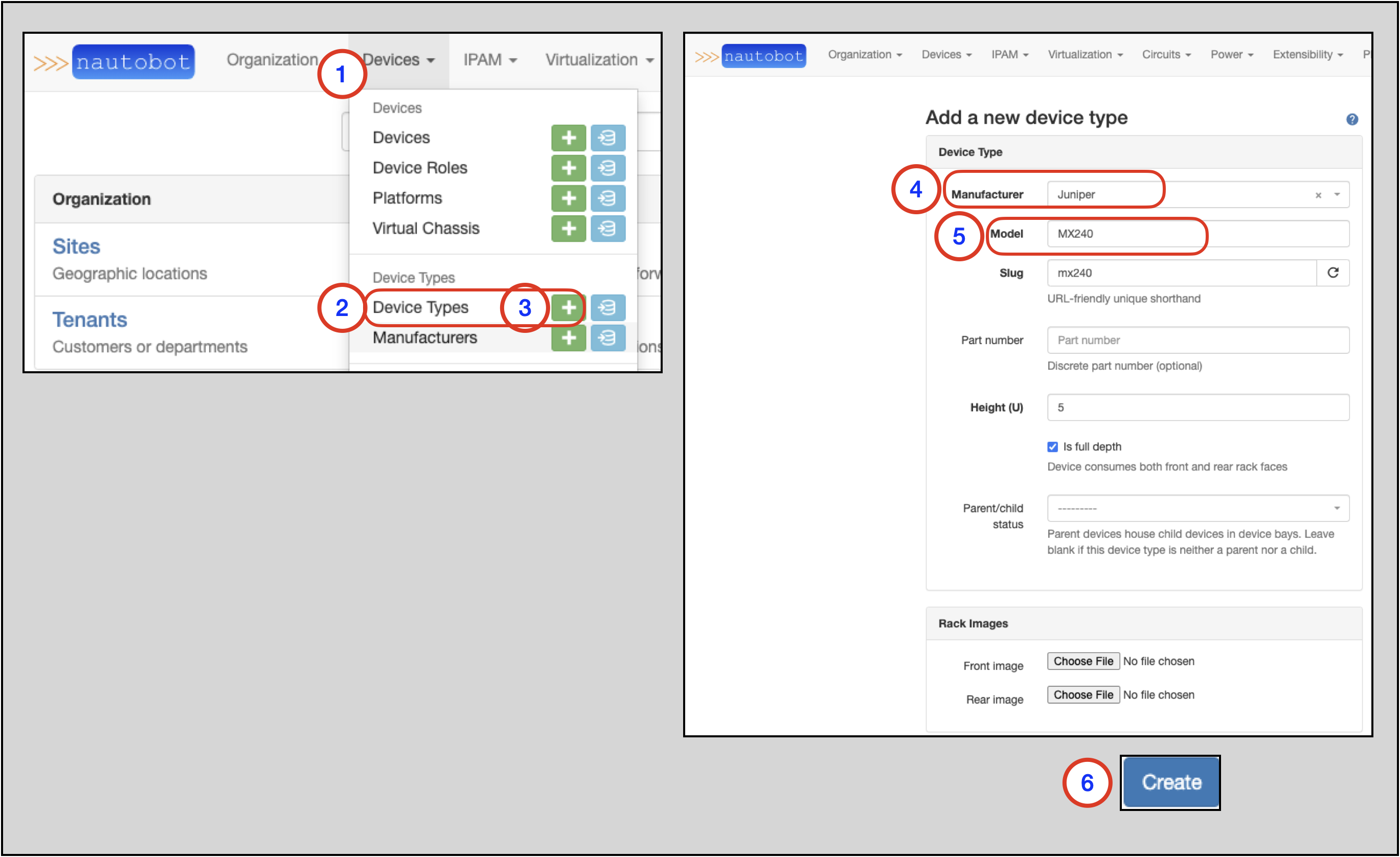Screen dimensions: 1400x857
Task: Import Virtual Chassis via the import icon
Action: [x=608, y=229]
